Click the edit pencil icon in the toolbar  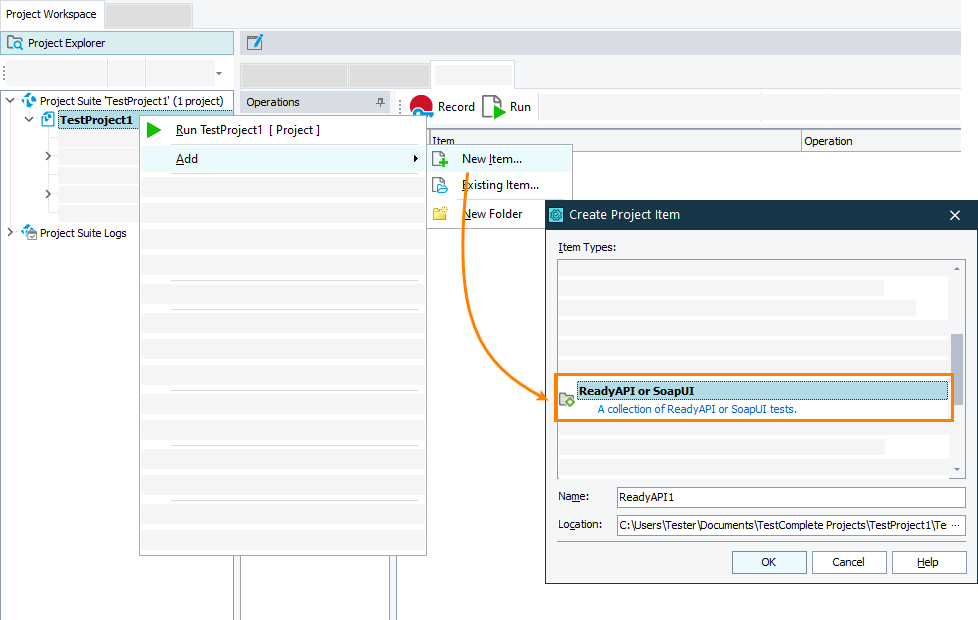click(254, 42)
